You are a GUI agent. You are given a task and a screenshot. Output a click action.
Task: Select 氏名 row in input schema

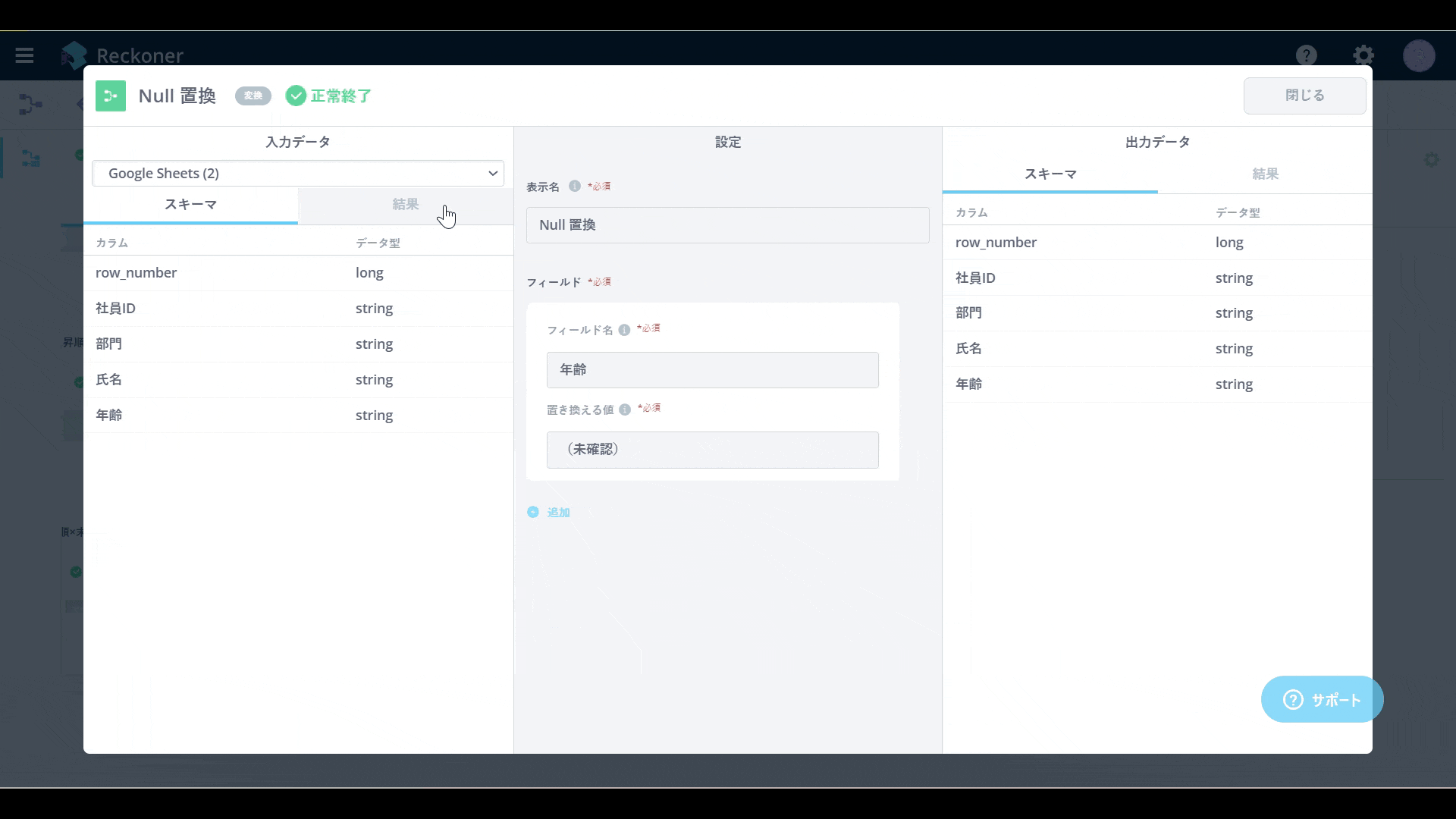pos(298,380)
